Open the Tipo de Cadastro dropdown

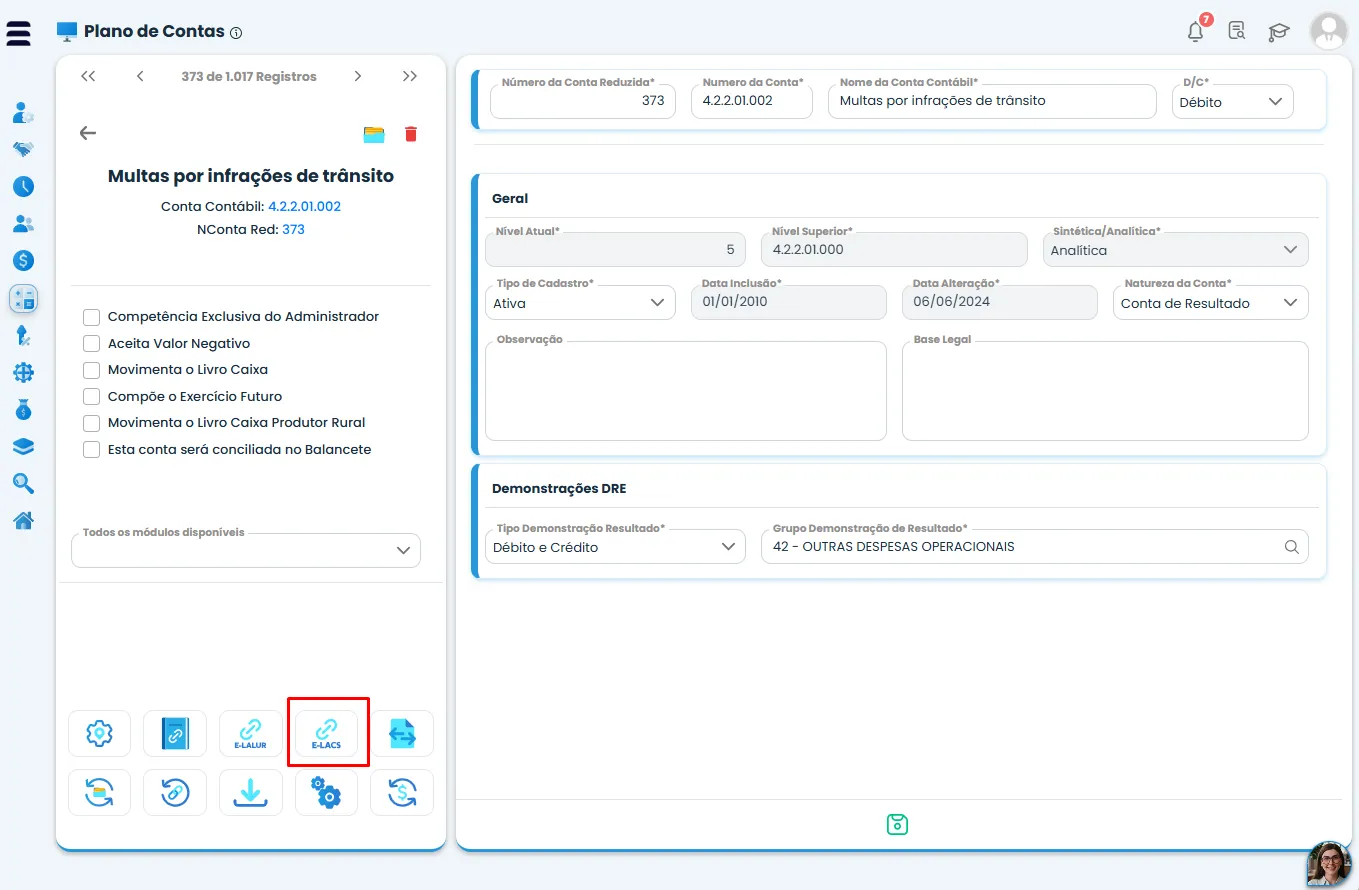pyautogui.click(x=580, y=302)
